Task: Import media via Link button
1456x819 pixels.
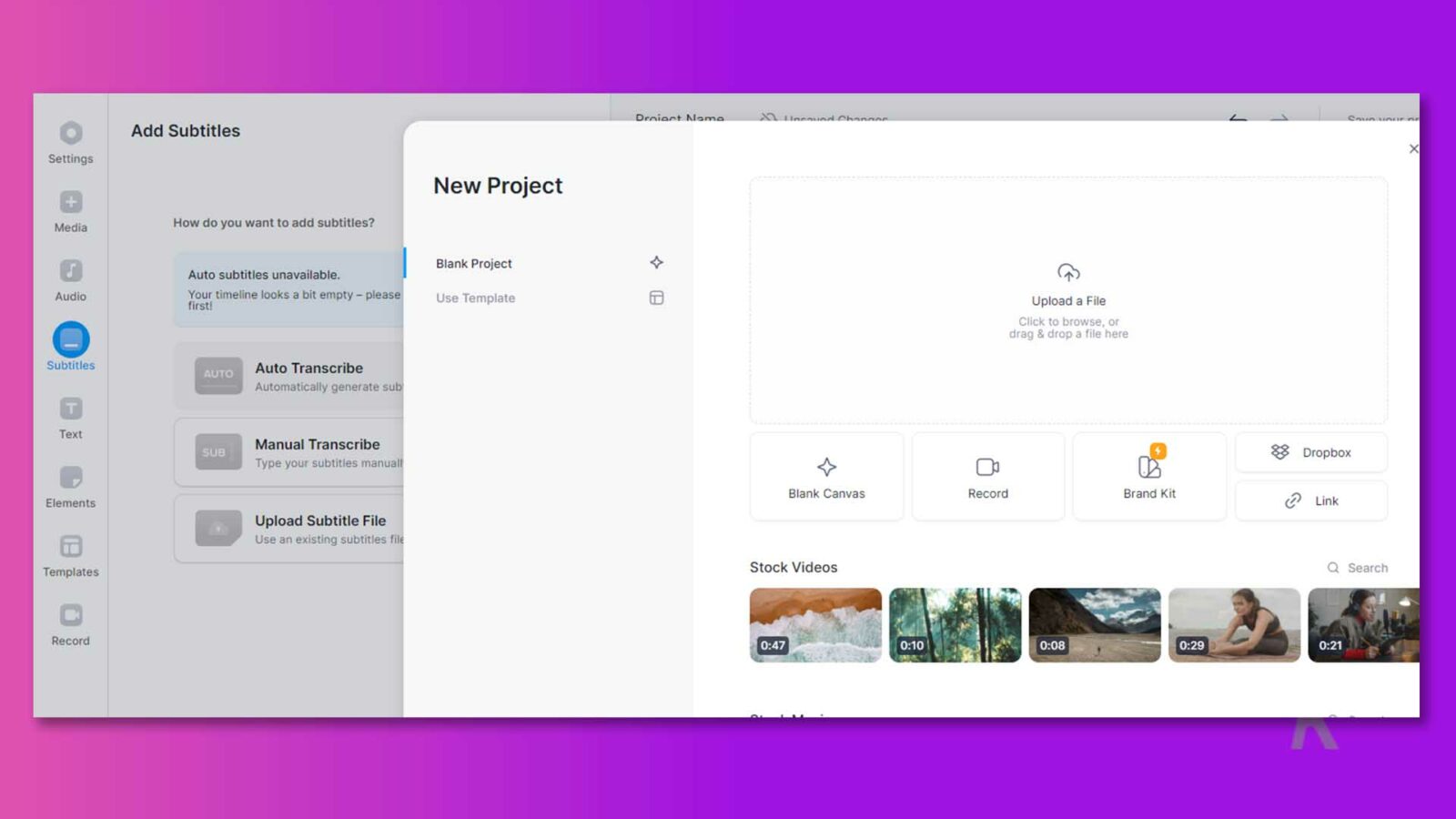Action: tap(1311, 500)
